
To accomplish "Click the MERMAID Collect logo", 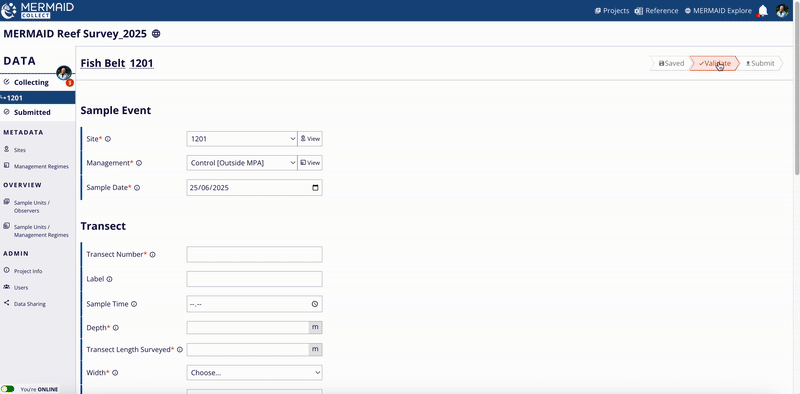I will pyautogui.click(x=38, y=10).
